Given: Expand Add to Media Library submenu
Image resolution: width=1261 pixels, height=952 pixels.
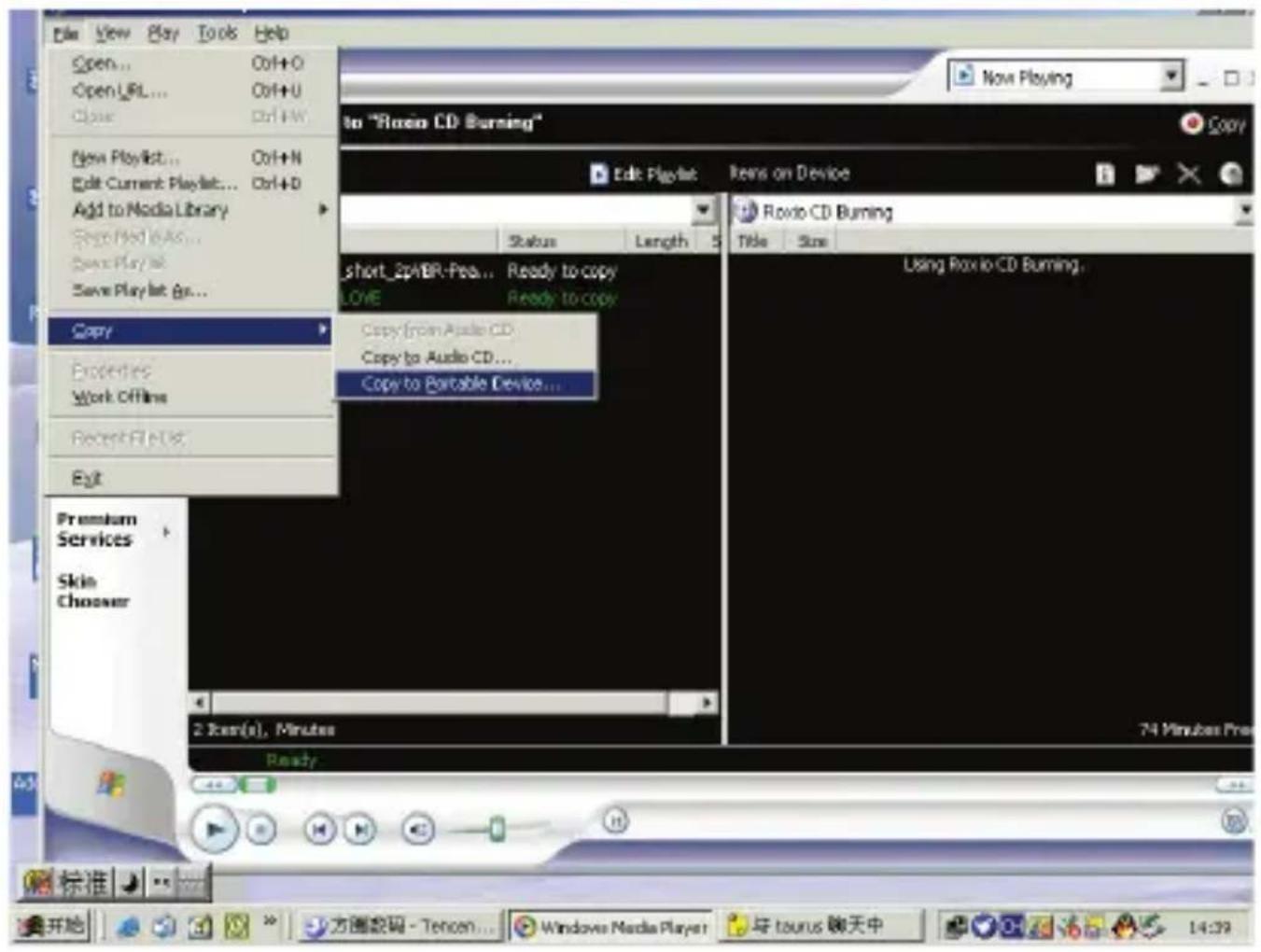Looking at the screenshot, I should (191, 210).
